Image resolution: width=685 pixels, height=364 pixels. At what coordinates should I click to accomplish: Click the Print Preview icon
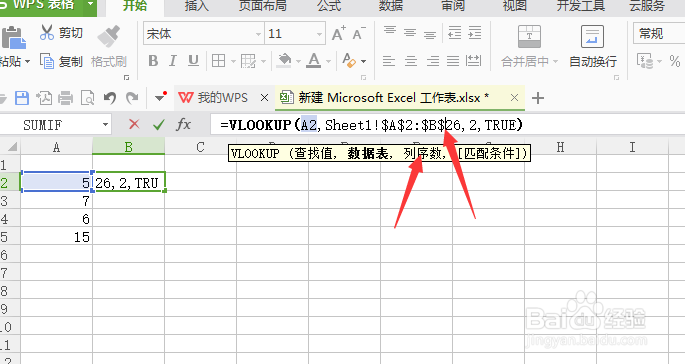click(x=87, y=97)
